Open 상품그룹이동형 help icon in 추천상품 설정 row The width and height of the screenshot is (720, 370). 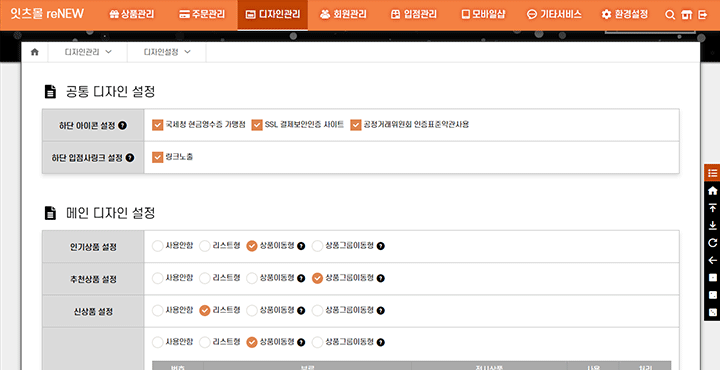click(380, 278)
